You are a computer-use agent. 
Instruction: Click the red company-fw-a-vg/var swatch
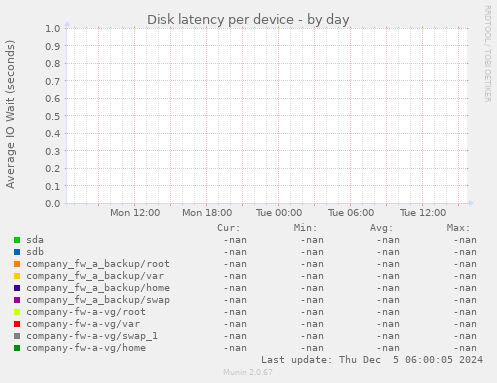(17, 324)
